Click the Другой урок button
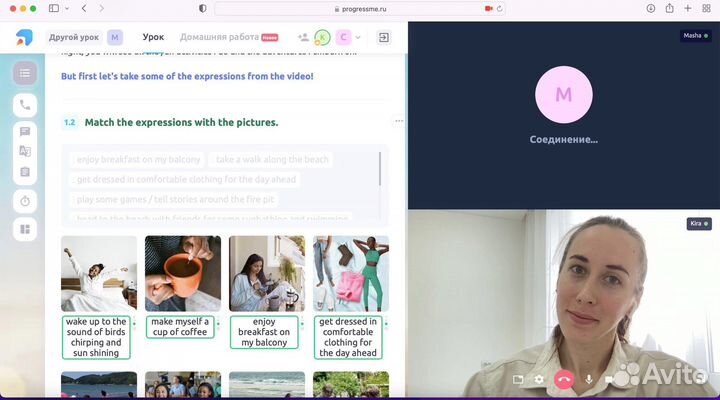The width and height of the screenshot is (720, 400). point(72,37)
